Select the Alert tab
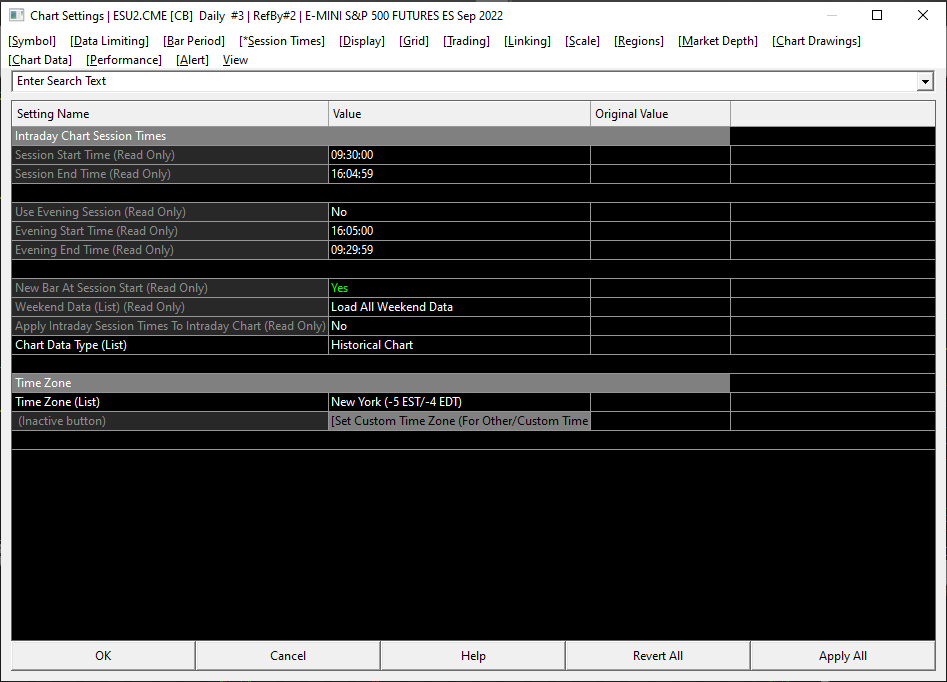 [x=192, y=60]
